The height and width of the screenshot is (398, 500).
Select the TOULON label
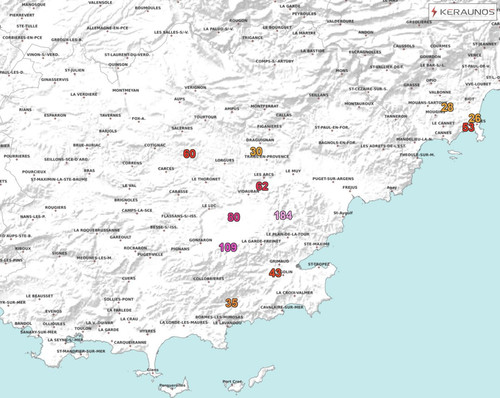[x=83, y=328]
